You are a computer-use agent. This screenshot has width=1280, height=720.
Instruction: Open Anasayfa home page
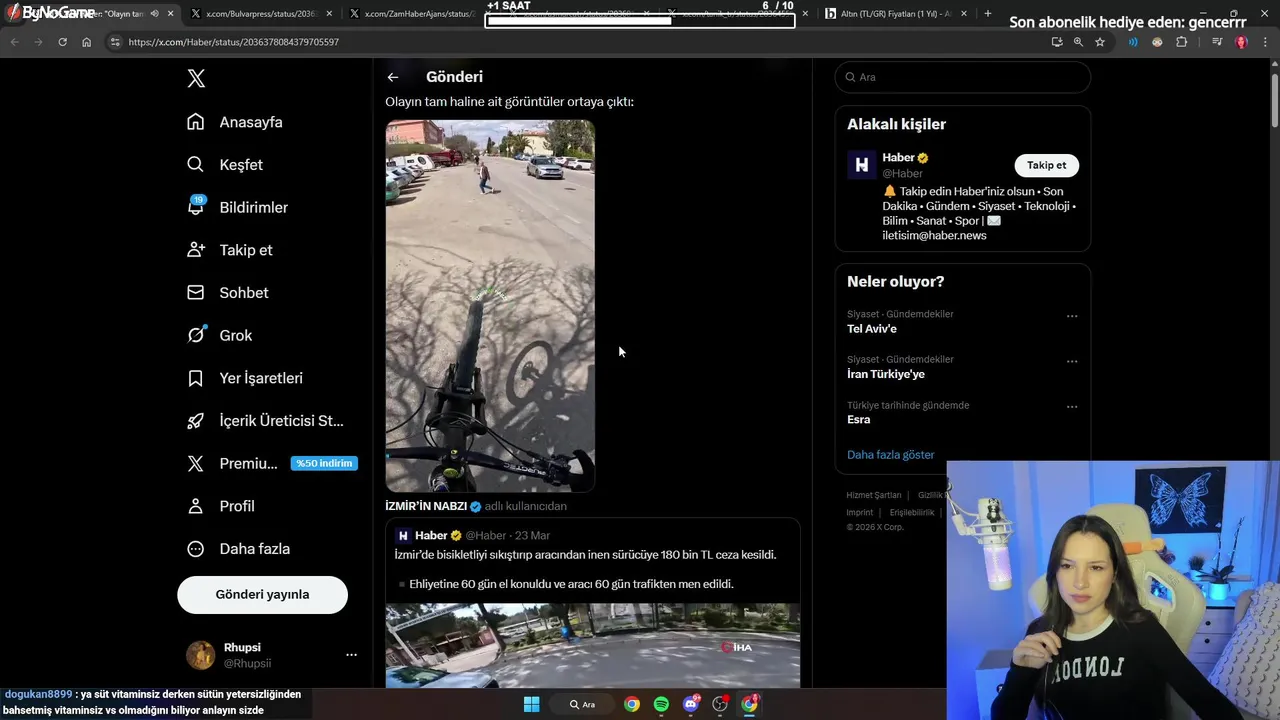[235, 122]
